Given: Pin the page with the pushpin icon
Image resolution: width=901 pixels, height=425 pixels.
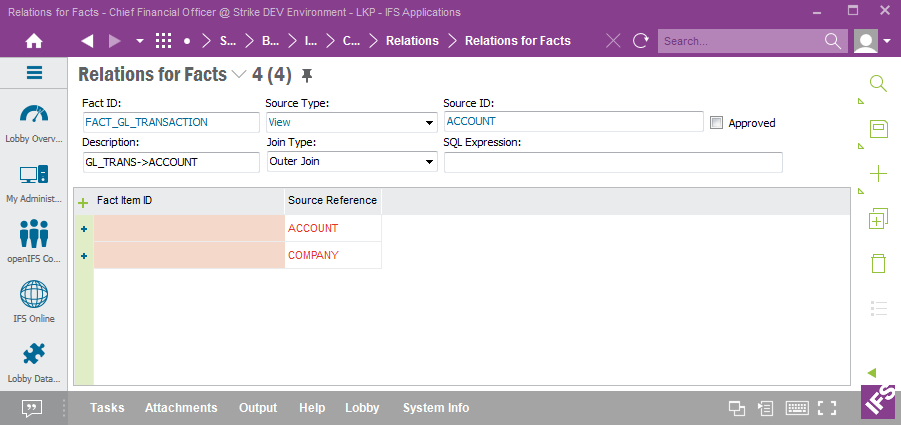Looking at the screenshot, I should click(x=307, y=75).
